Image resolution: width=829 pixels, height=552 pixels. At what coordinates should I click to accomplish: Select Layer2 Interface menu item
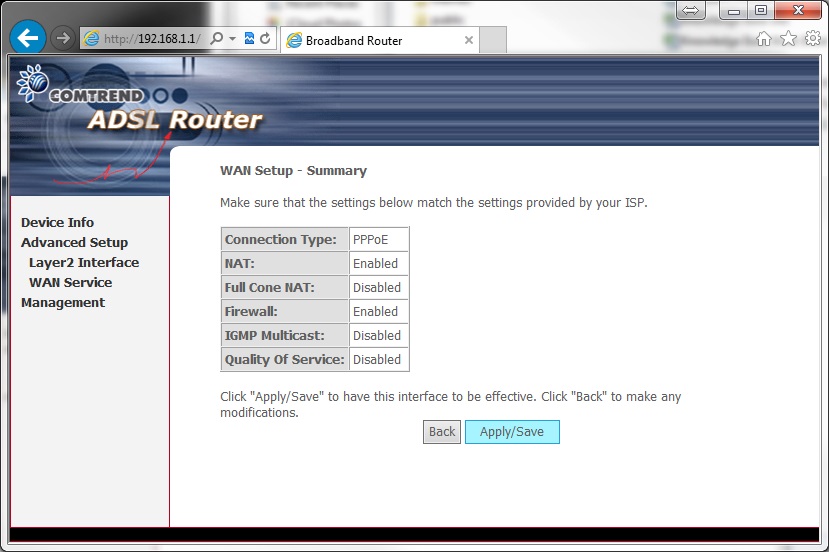pyautogui.click(x=84, y=263)
